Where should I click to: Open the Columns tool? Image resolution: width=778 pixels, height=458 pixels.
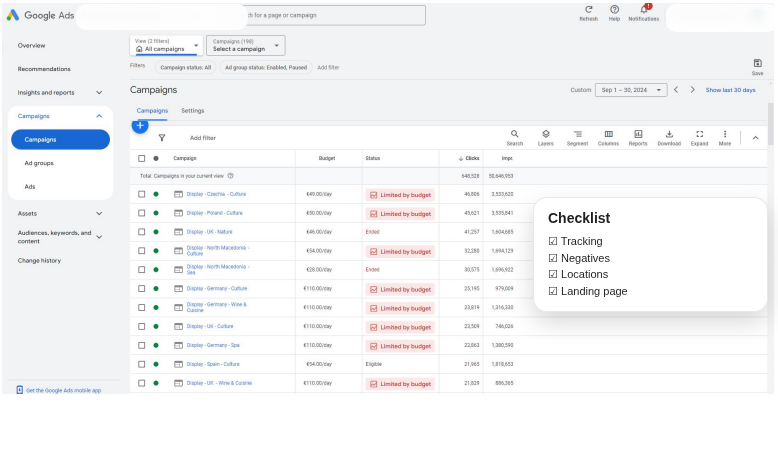[x=608, y=137]
